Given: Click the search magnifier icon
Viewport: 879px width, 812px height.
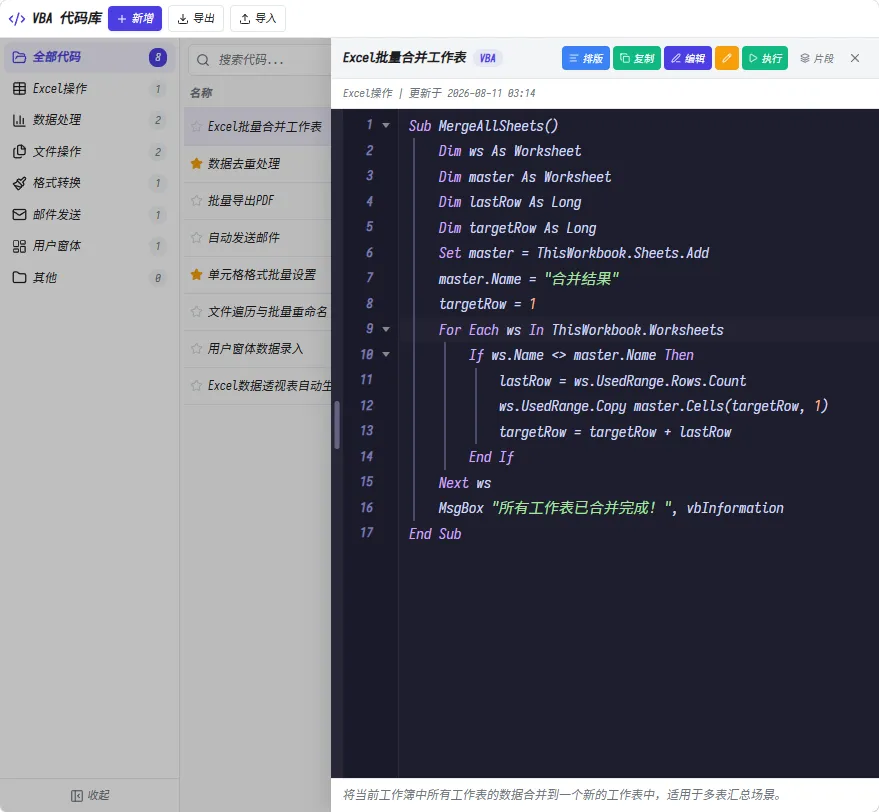Looking at the screenshot, I should [203, 60].
